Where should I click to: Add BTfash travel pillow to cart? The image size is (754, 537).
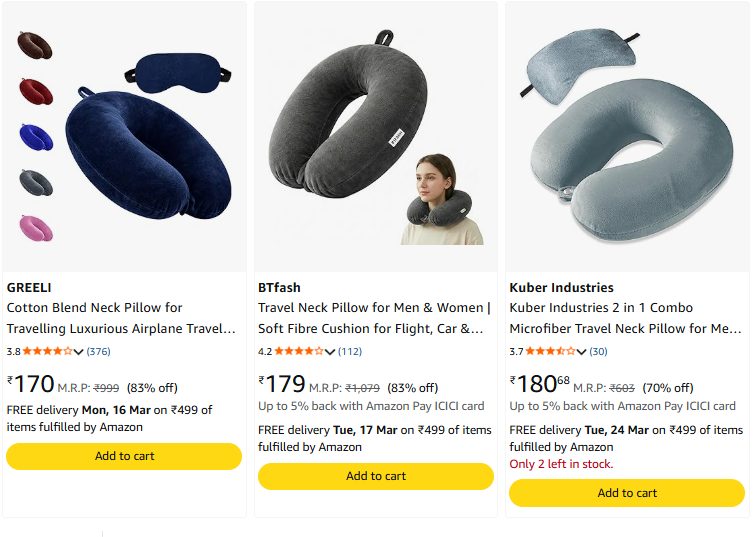[x=376, y=476]
